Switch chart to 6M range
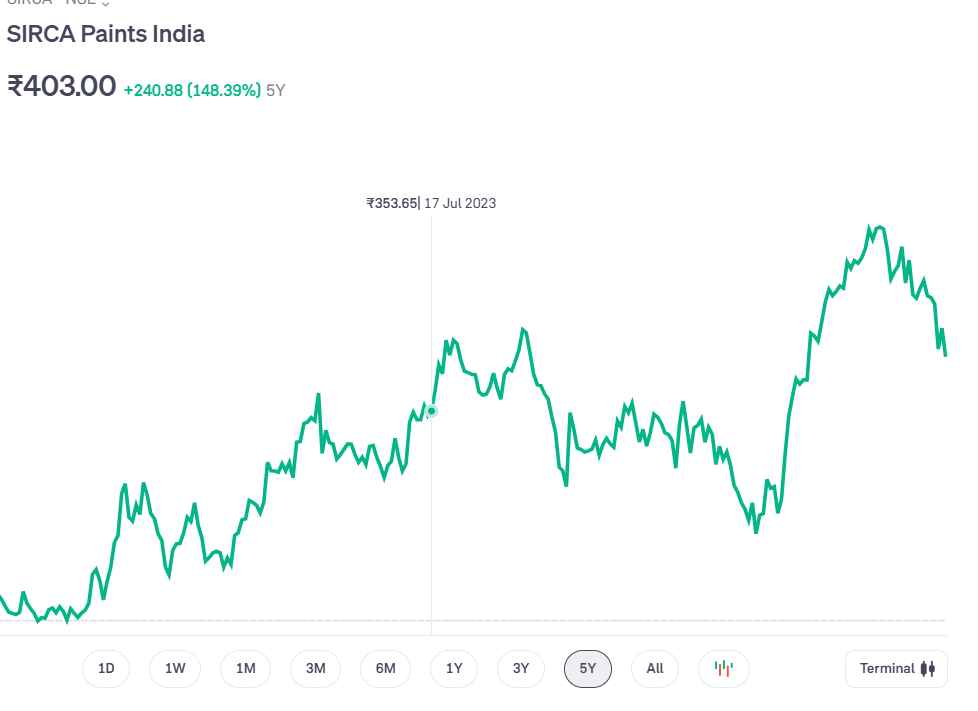The height and width of the screenshot is (711, 978). [385, 668]
